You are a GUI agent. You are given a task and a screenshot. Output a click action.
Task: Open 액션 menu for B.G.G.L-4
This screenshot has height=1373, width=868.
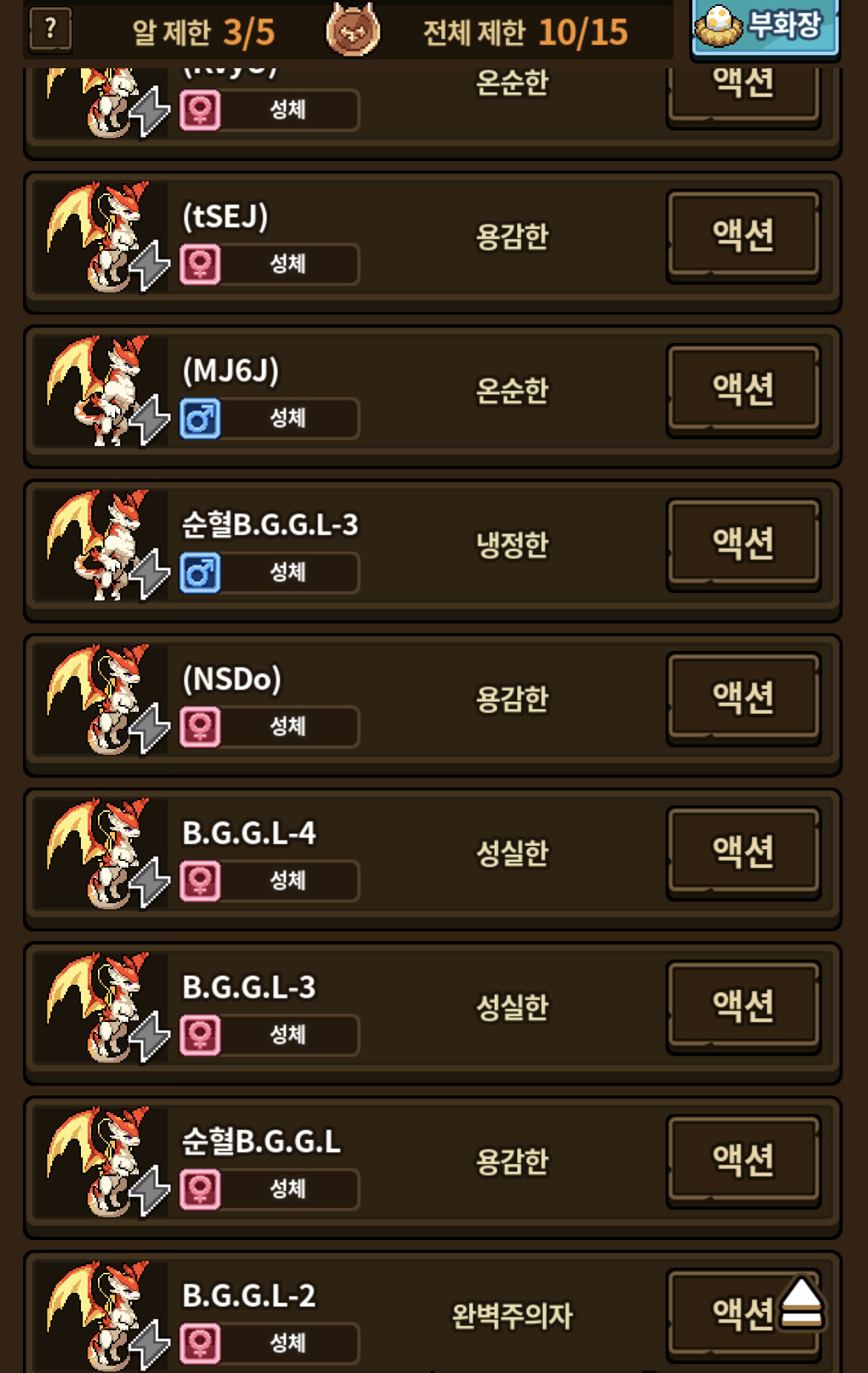[x=743, y=853]
